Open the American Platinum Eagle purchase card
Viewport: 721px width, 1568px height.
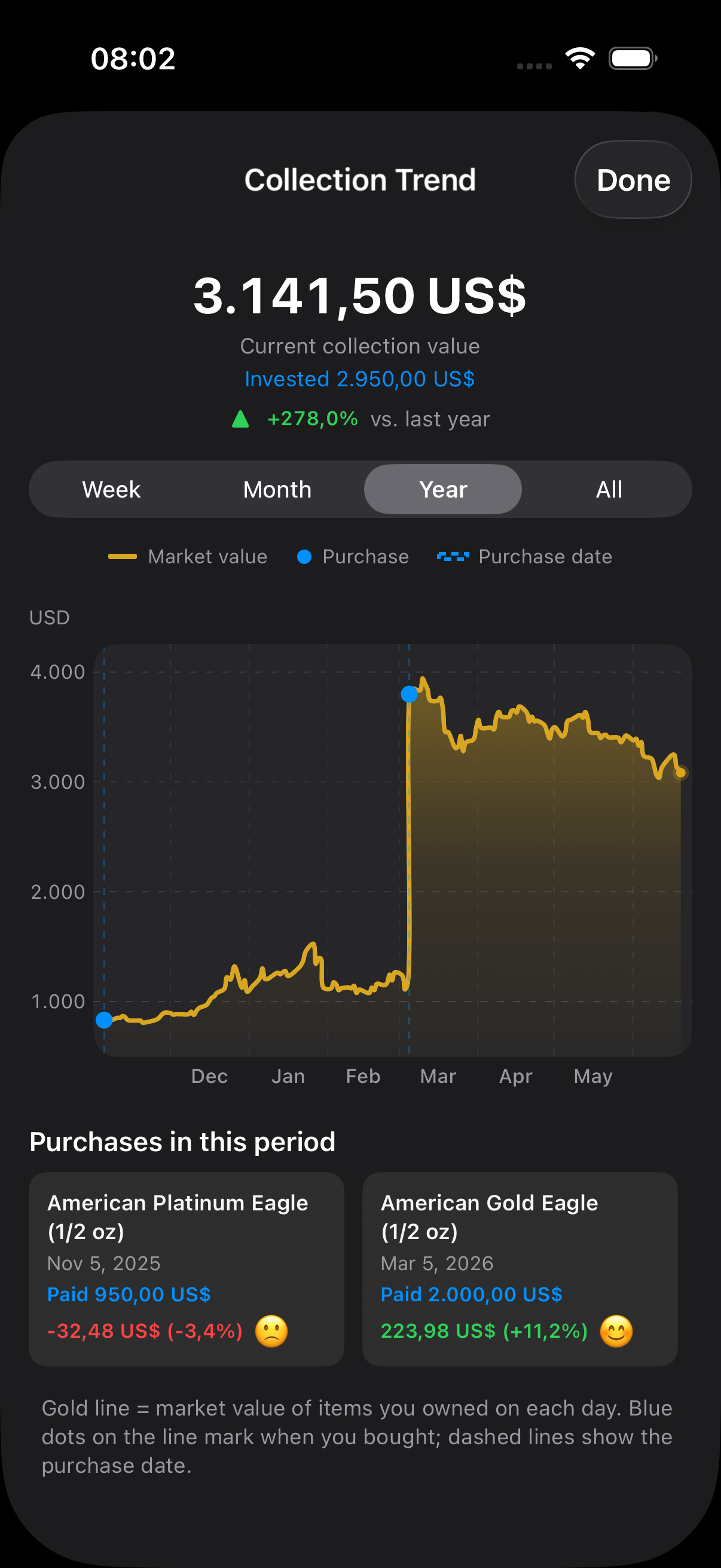coord(186,1269)
